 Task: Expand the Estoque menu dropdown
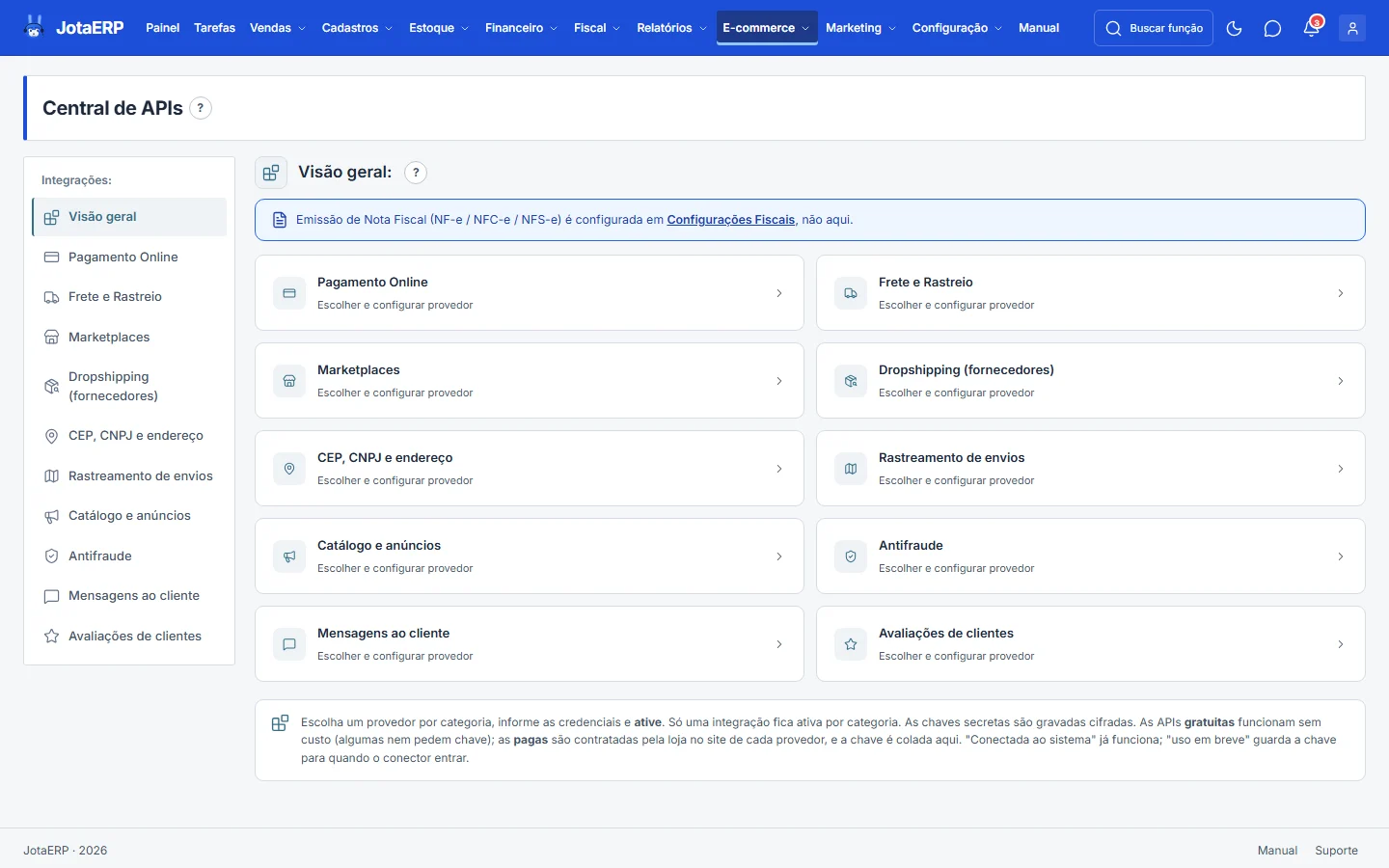pos(439,28)
